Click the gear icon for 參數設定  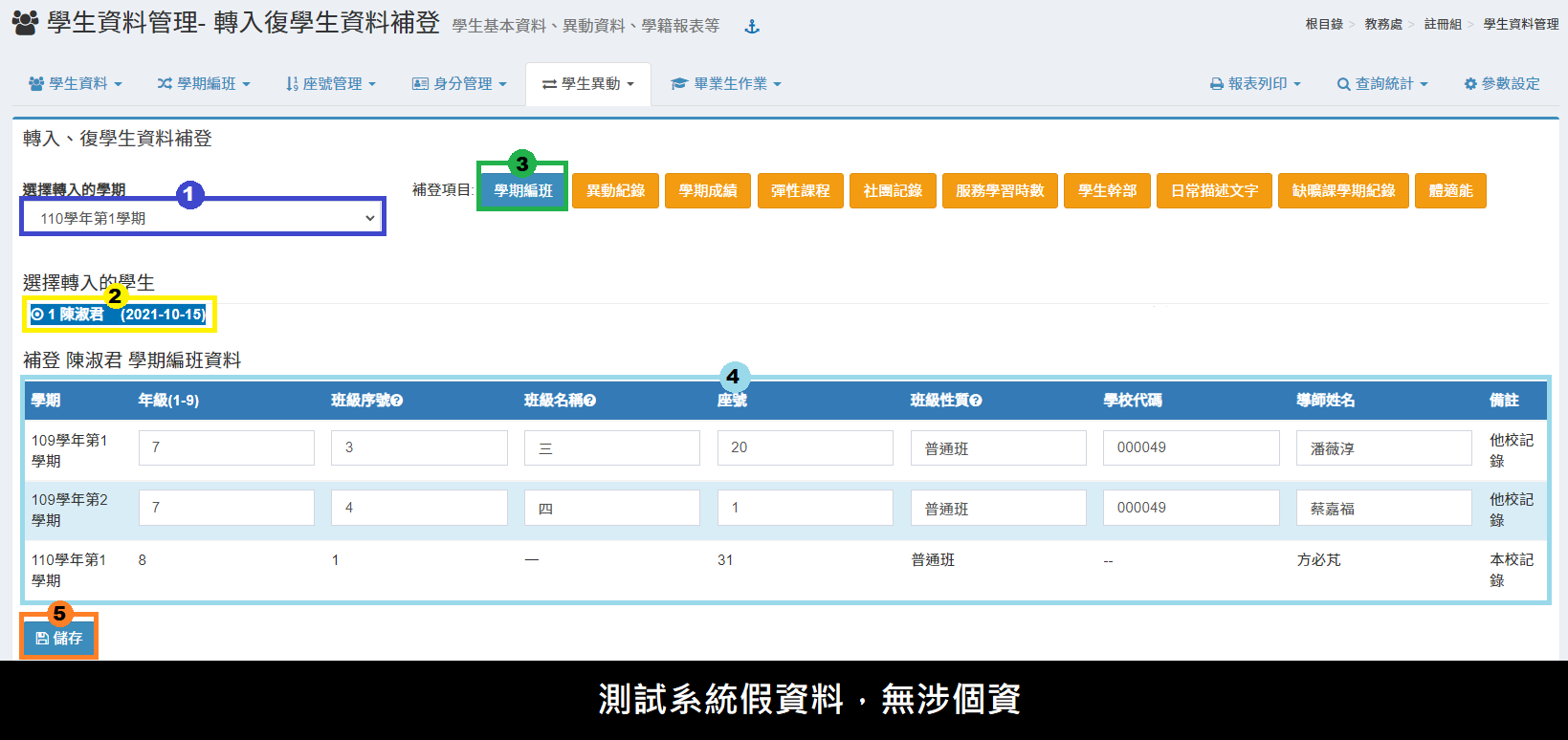[x=1470, y=84]
